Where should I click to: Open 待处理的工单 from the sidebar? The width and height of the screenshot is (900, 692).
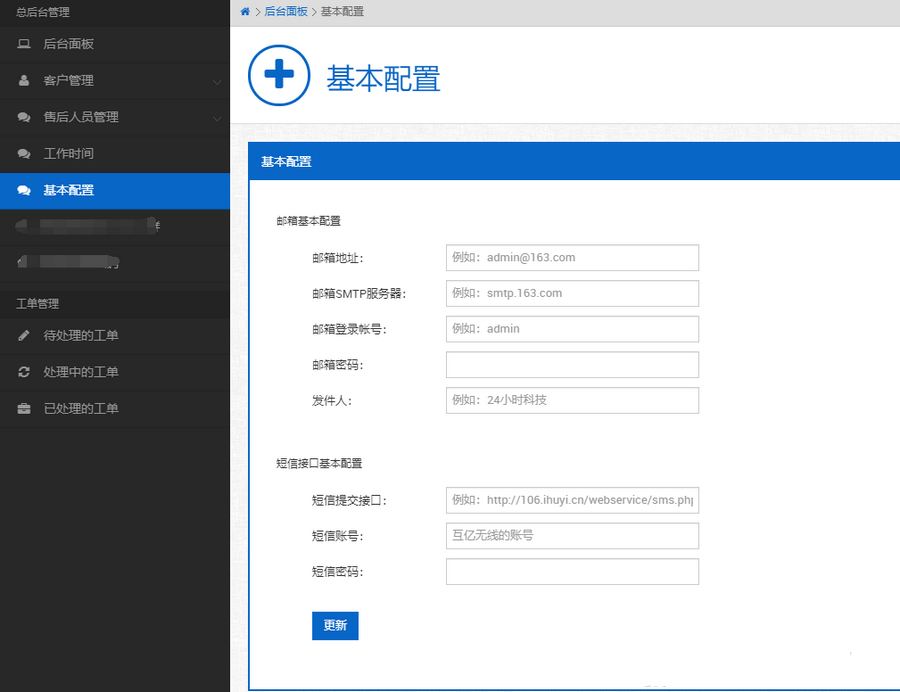click(x=80, y=335)
